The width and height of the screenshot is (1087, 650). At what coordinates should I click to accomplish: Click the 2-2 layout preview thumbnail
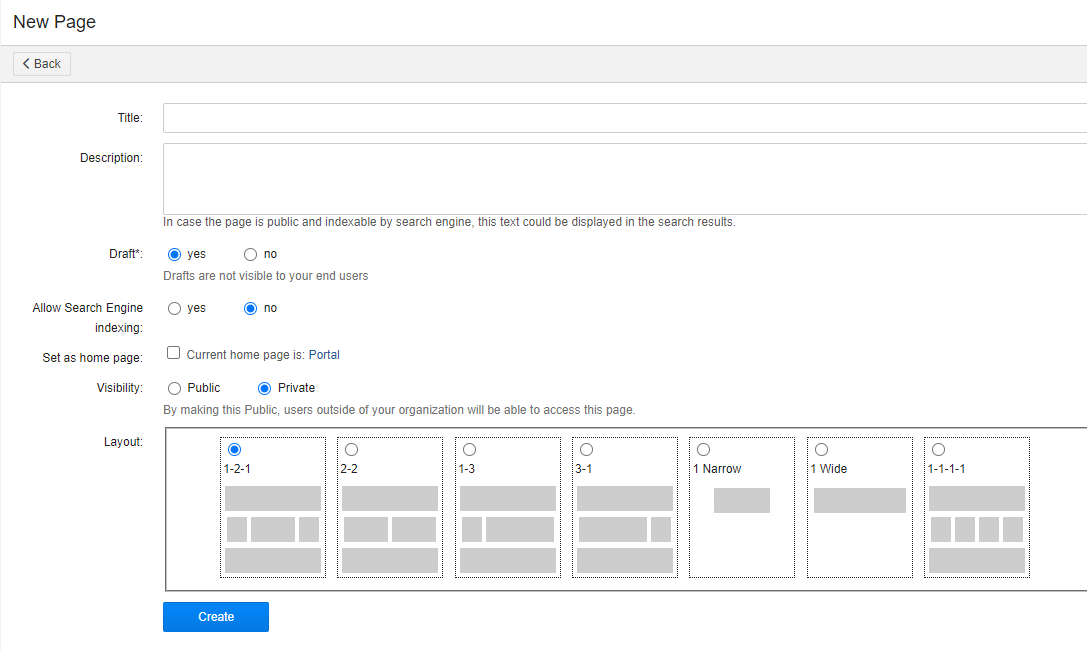pyautogui.click(x=390, y=529)
